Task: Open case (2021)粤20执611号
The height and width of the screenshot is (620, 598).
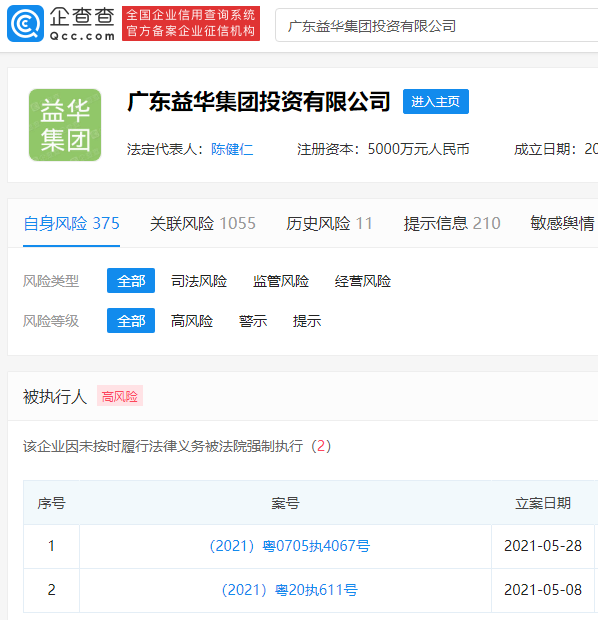Action: (290, 590)
